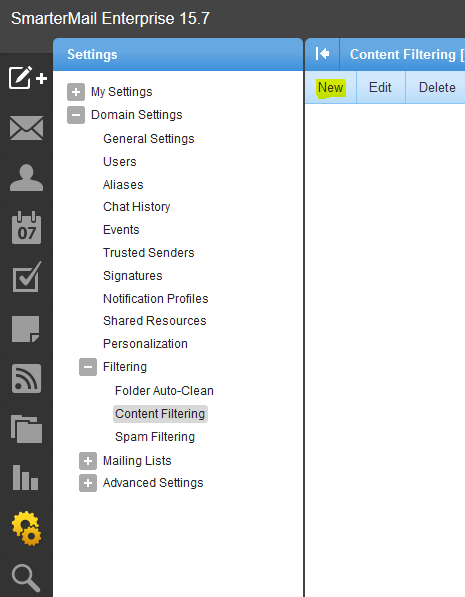This screenshot has height=597, width=465.
Task: Click the Settings panel header
Action: coord(178,54)
